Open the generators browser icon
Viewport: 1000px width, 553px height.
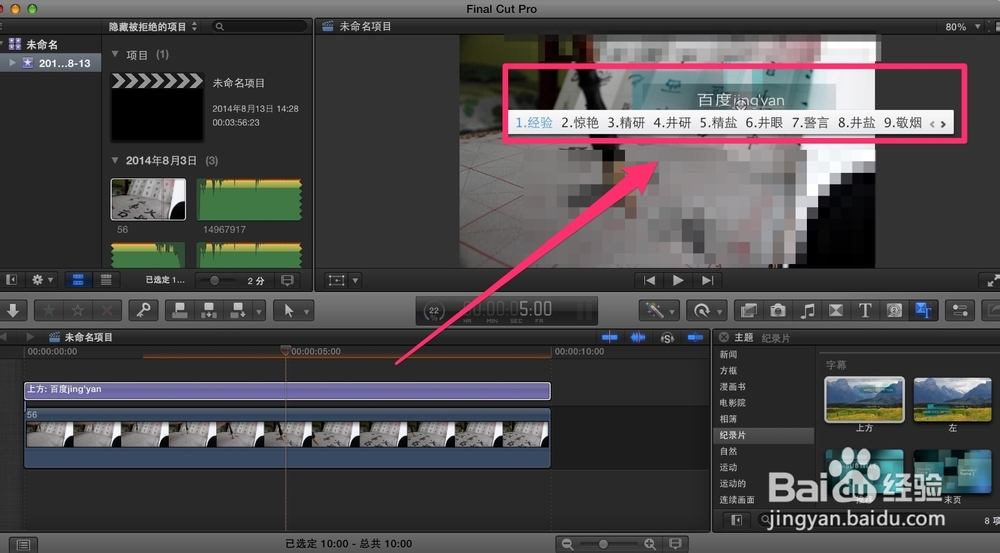pyautogui.click(x=894, y=311)
